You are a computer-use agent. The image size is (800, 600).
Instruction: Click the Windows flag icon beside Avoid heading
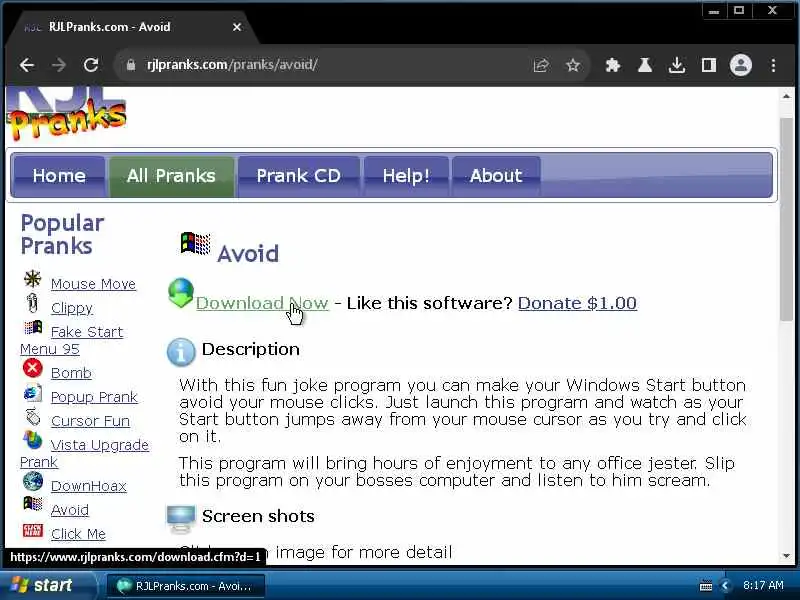pyautogui.click(x=195, y=243)
